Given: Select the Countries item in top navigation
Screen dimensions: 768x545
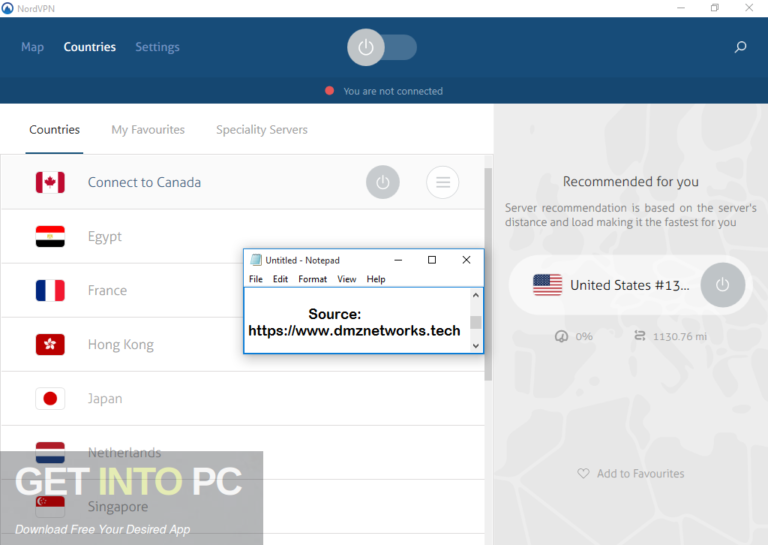Looking at the screenshot, I should [x=90, y=47].
